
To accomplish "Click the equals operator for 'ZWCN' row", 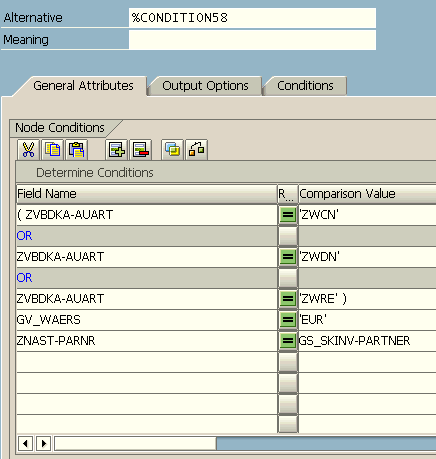I will click(x=288, y=215).
